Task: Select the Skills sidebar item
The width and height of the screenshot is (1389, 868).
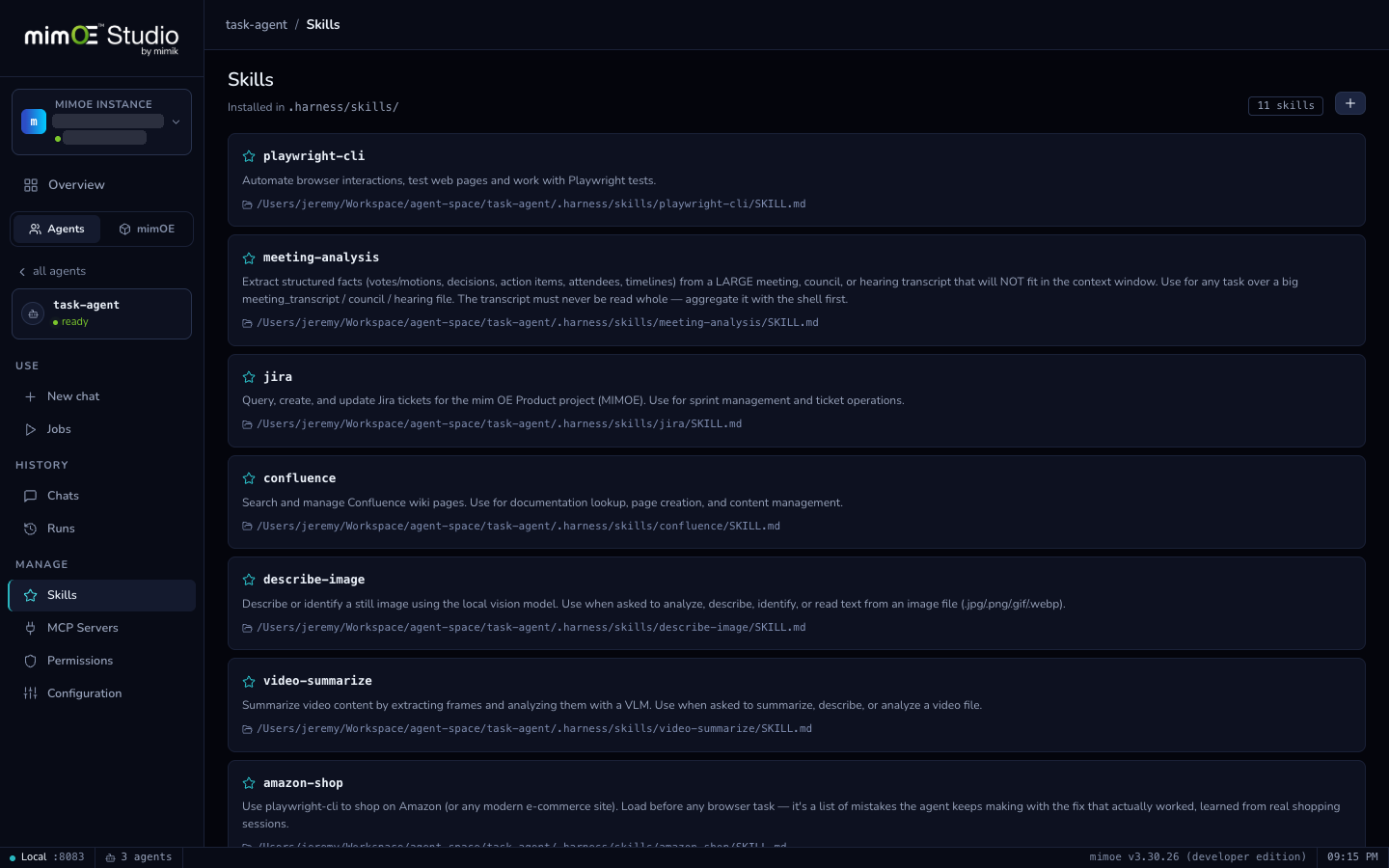Action: (101, 595)
